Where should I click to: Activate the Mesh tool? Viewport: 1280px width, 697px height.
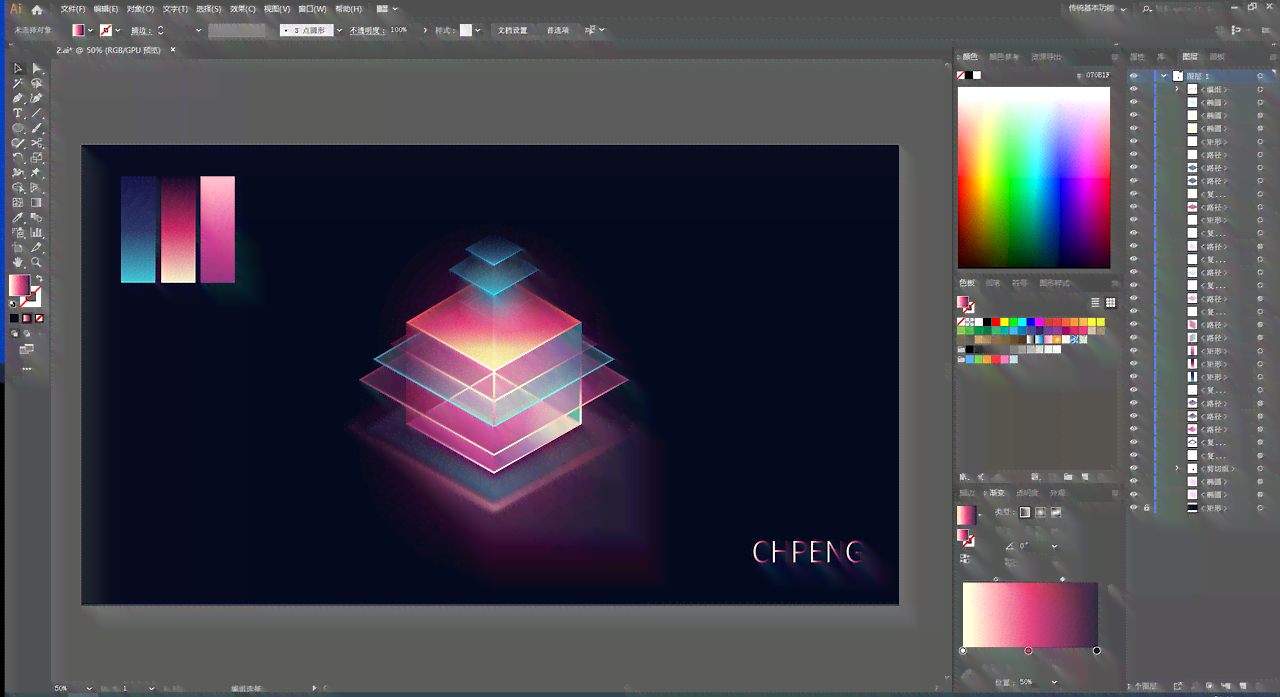pyautogui.click(x=18, y=203)
